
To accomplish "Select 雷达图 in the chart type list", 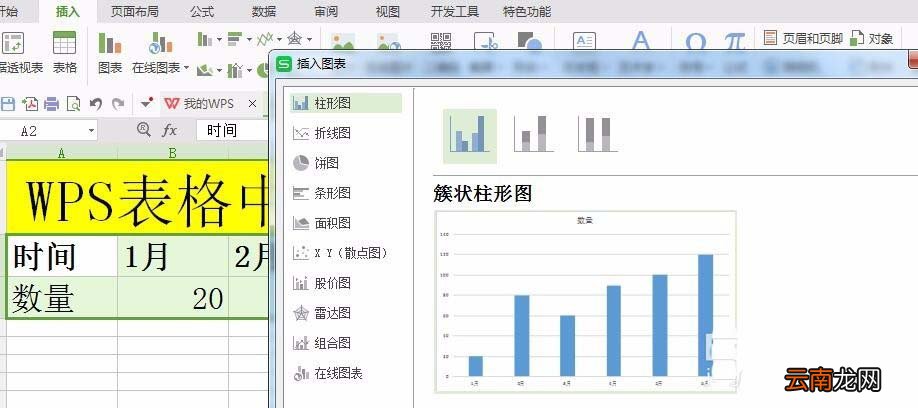I will click(x=346, y=313).
